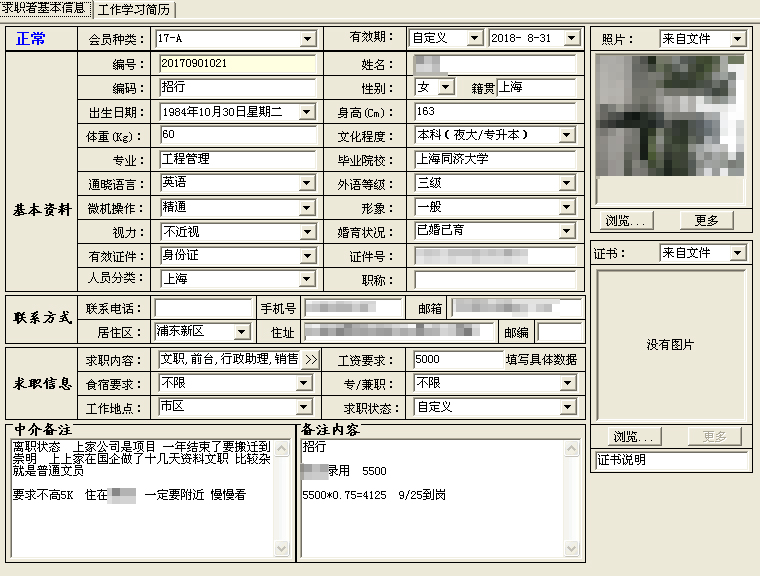Click the 工资要求 field showing 5000
The image size is (760, 576).
pos(459,359)
